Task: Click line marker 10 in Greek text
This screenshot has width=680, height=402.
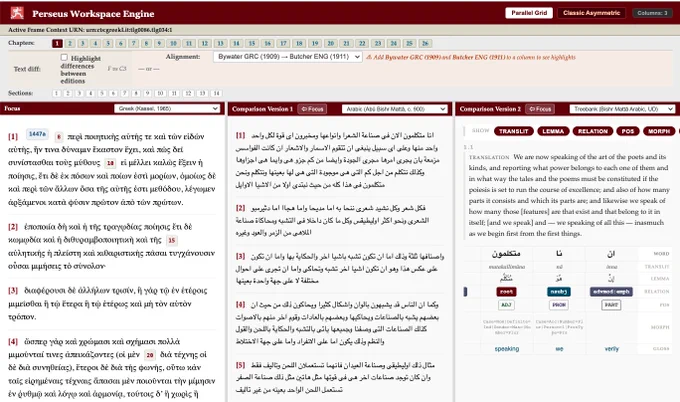Action: coord(110,163)
